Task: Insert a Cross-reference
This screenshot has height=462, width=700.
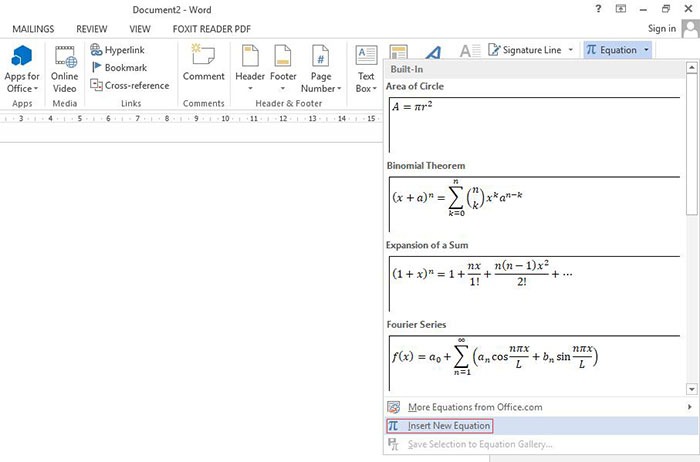Action: 130,85
